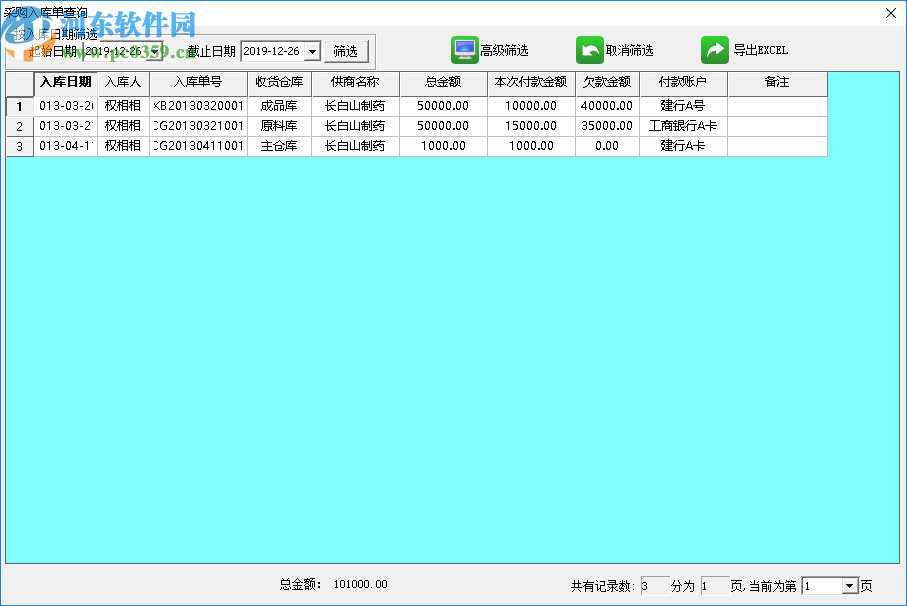Screen dimensions: 907x606
Task: Cancel filtering via 取消筛选 label
Action: pyautogui.click(x=629, y=51)
